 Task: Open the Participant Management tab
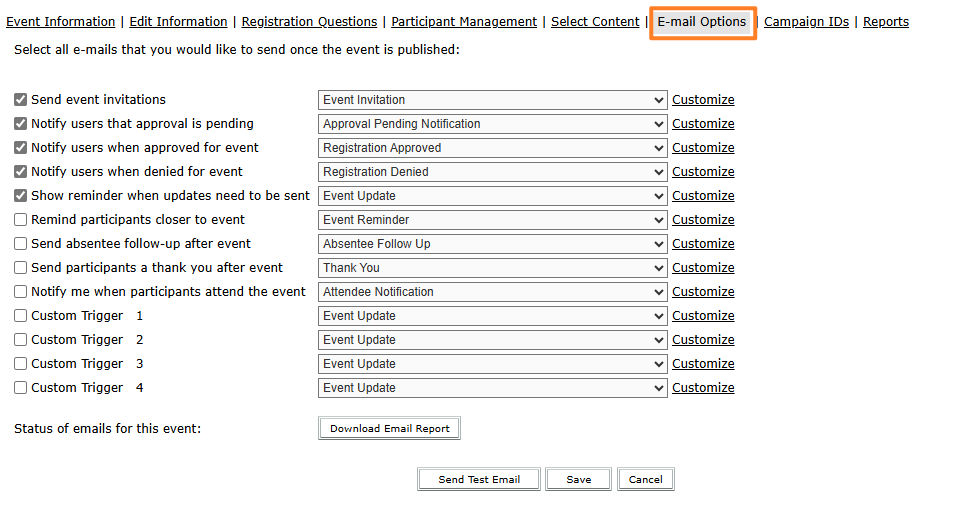pyautogui.click(x=464, y=22)
